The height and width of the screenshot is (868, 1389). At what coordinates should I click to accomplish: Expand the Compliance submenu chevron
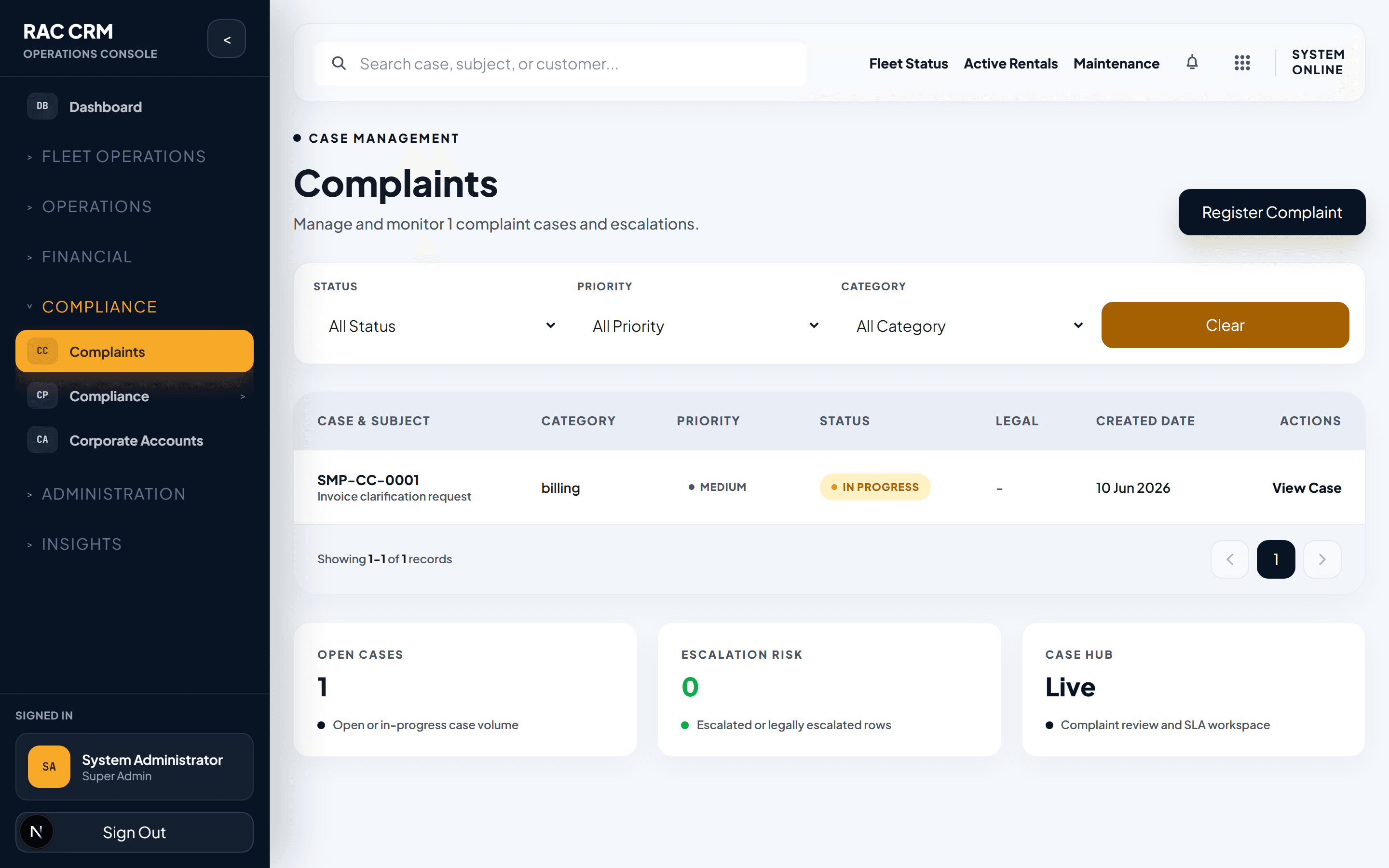coord(243,397)
